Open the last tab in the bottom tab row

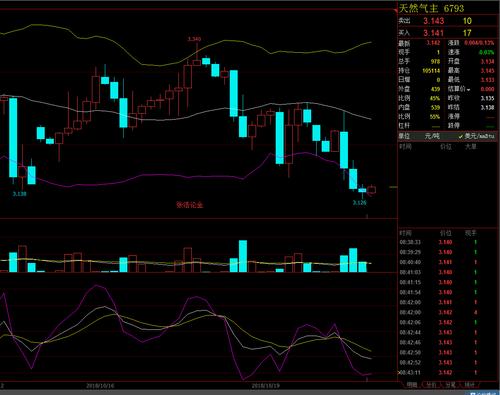coord(469,385)
